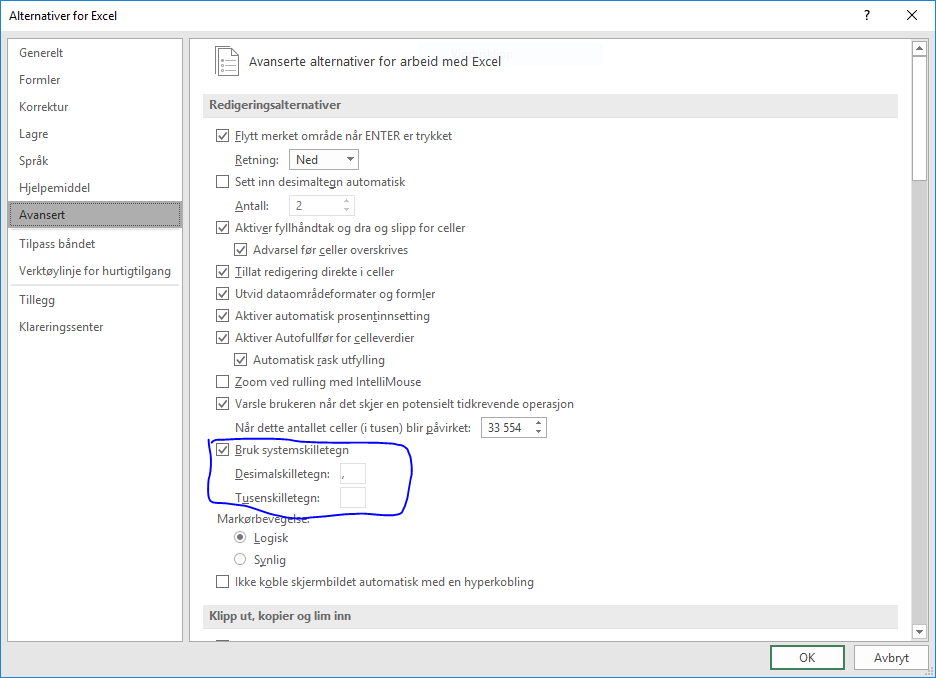Open the Formler options category

[95, 79]
